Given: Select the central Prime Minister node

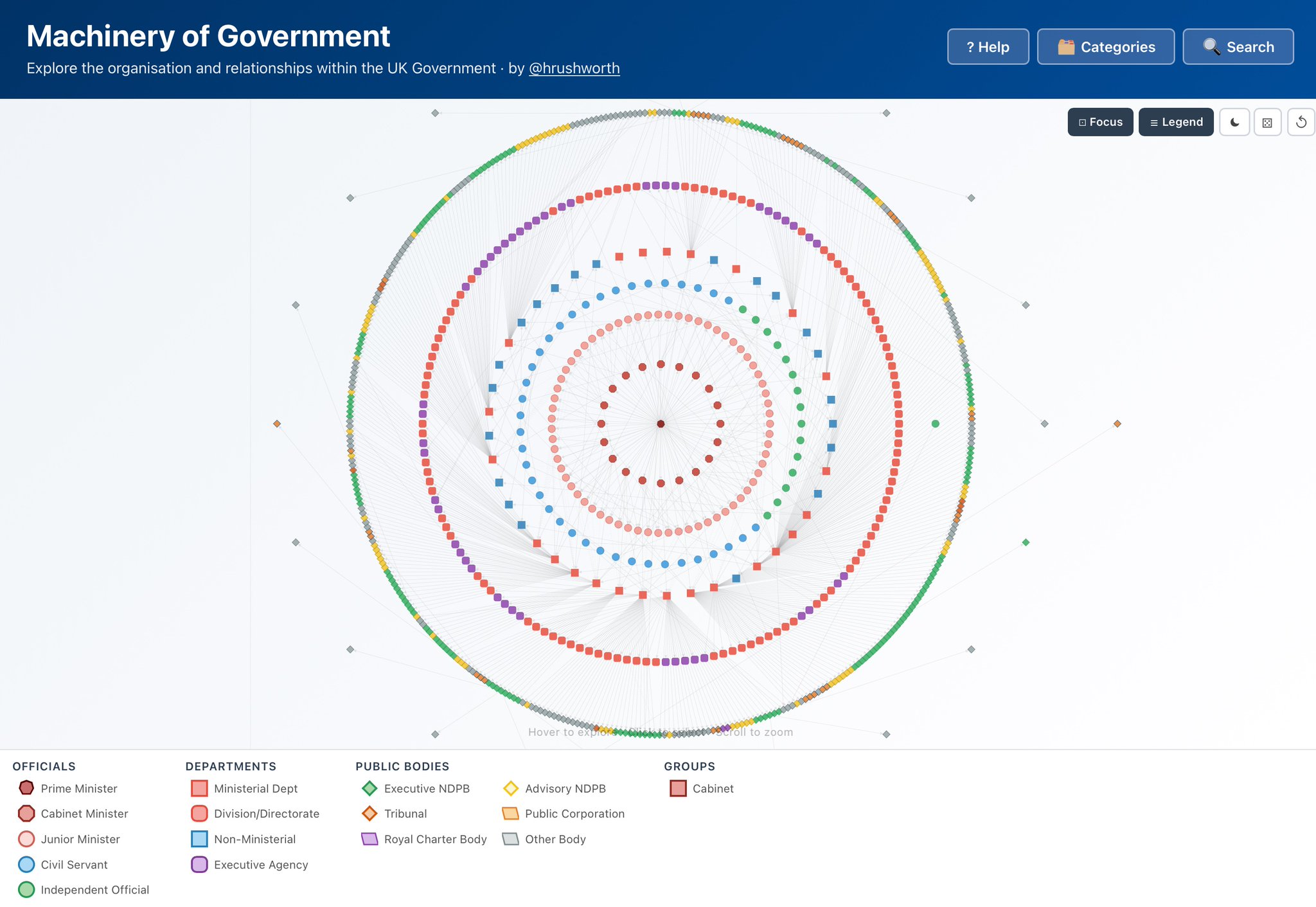Looking at the screenshot, I should pos(661,424).
